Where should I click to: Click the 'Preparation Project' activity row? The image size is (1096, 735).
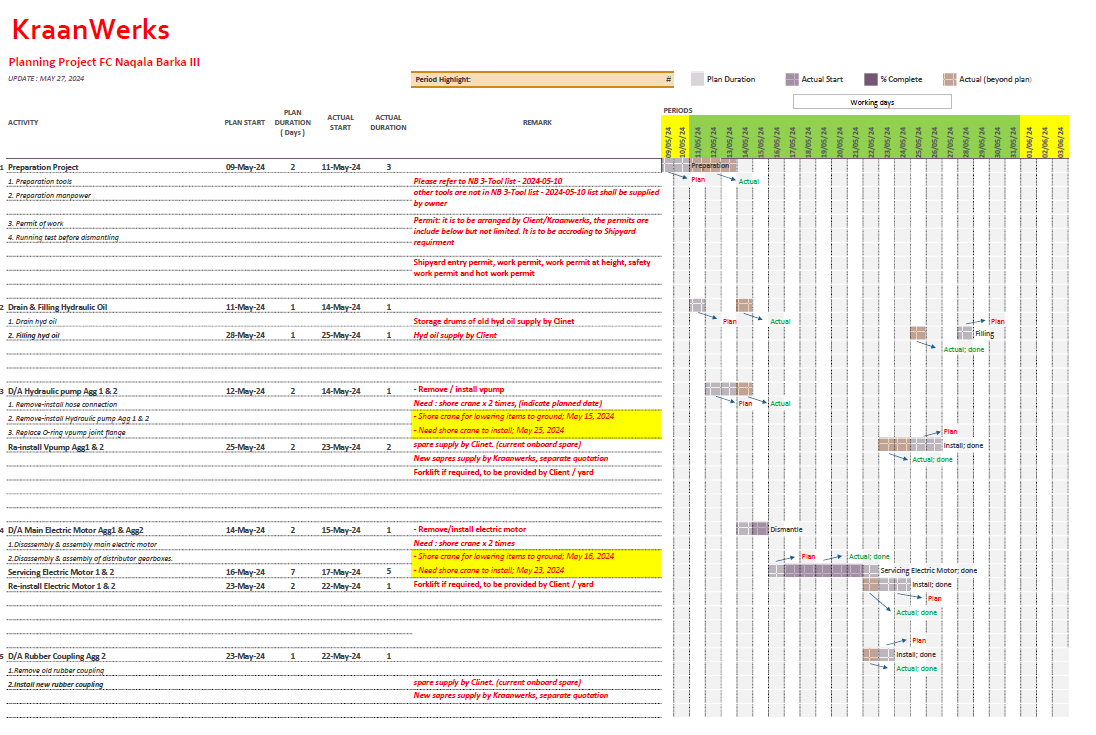click(43, 167)
